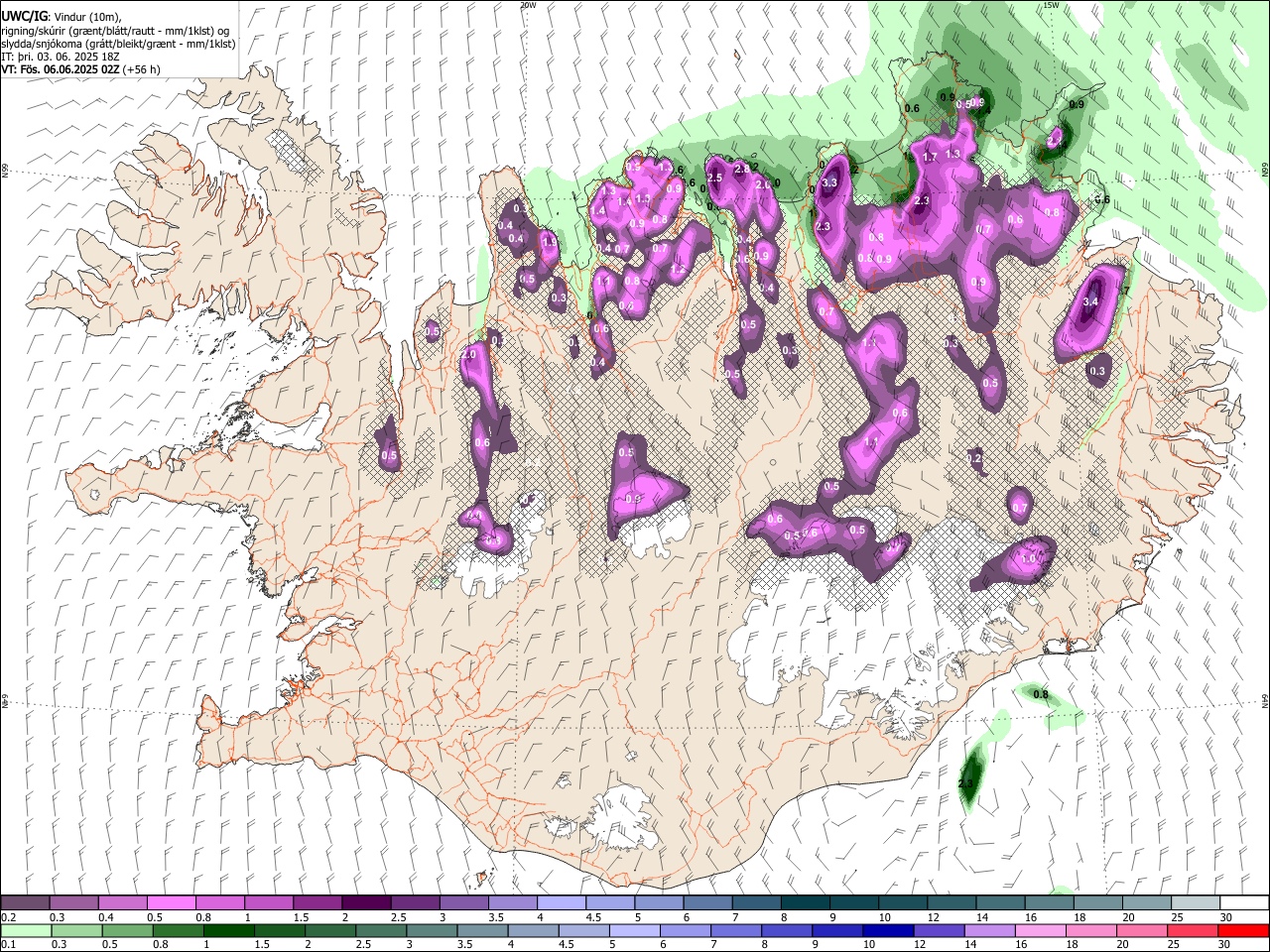The image size is (1270, 952).
Task: Click the 'UWC/IG: Vindur (10m)' title line
Action: [x=62, y=17]
